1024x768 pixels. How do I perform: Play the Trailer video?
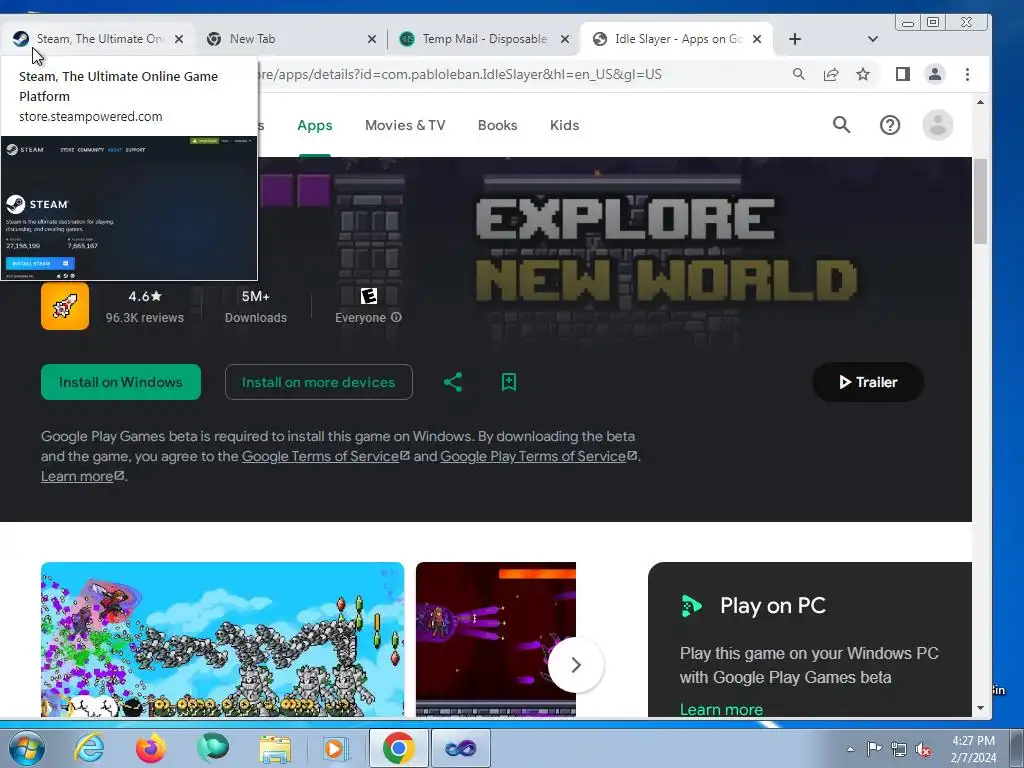click(x=868, y=382)
